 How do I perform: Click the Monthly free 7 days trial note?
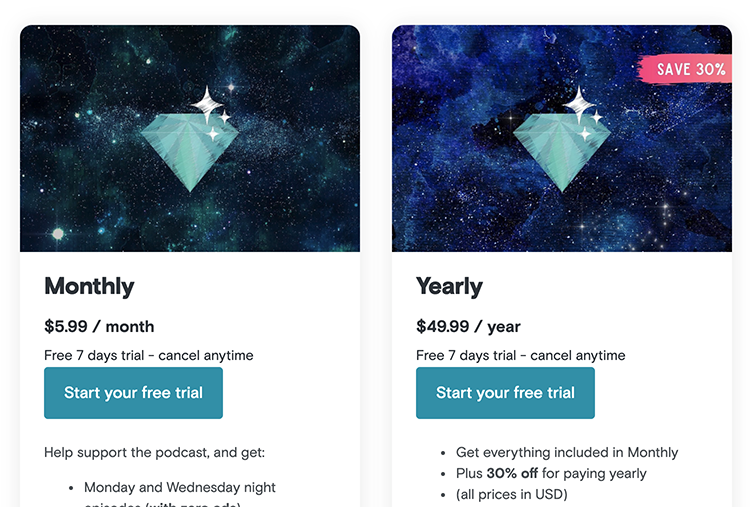(x=149, y=355)
